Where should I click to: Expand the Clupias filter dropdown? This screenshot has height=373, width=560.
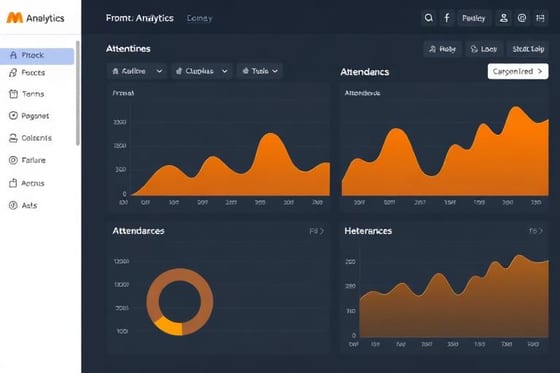click(202, 71)
